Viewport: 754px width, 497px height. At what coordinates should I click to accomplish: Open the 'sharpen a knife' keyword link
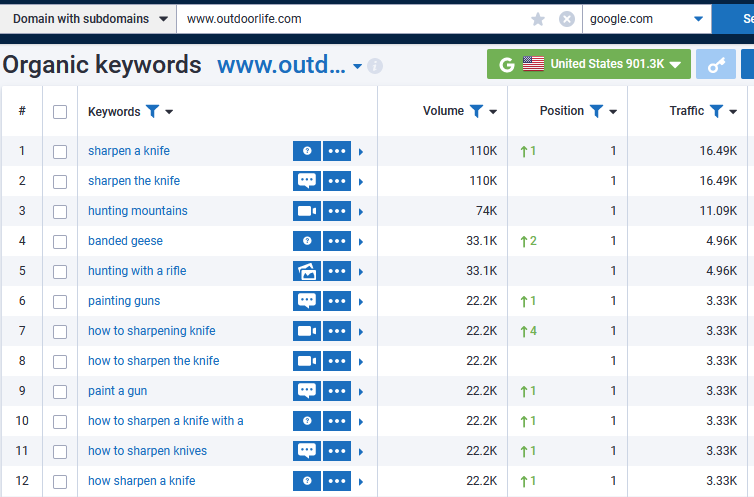pyautogui.click(x=129, y=151)
